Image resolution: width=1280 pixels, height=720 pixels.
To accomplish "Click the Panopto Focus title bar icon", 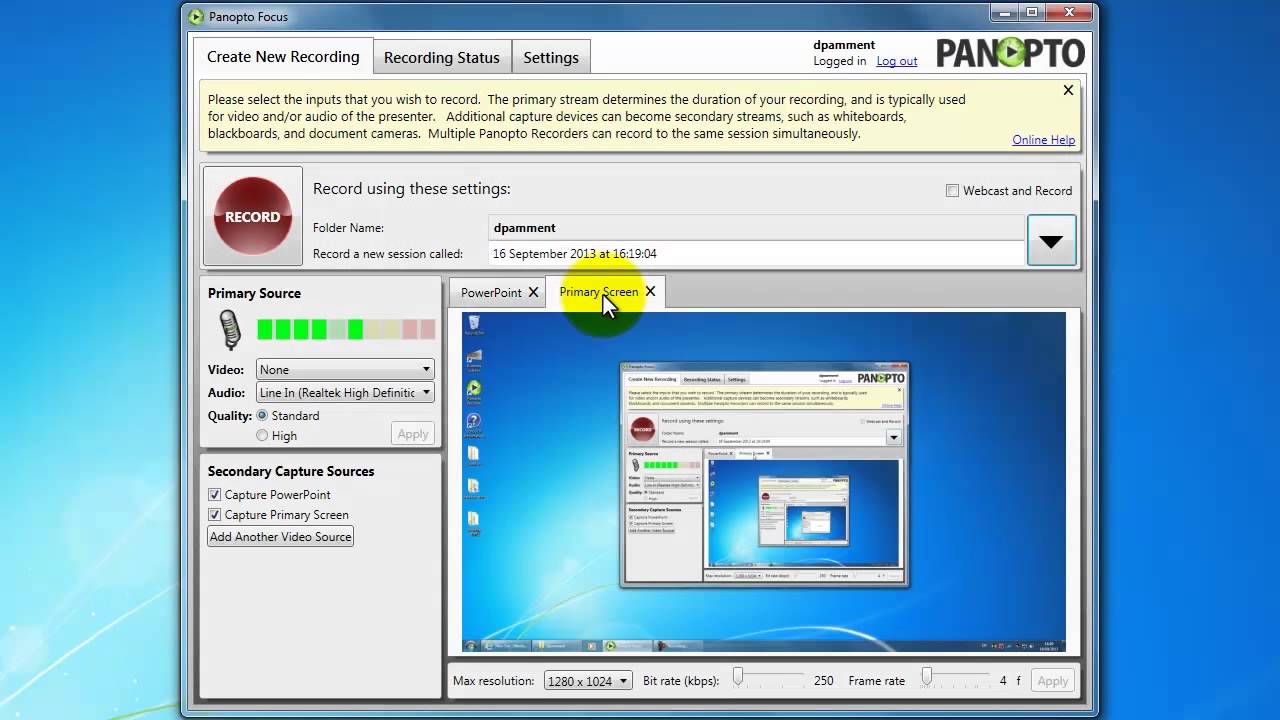I will (x=197, y=16).
